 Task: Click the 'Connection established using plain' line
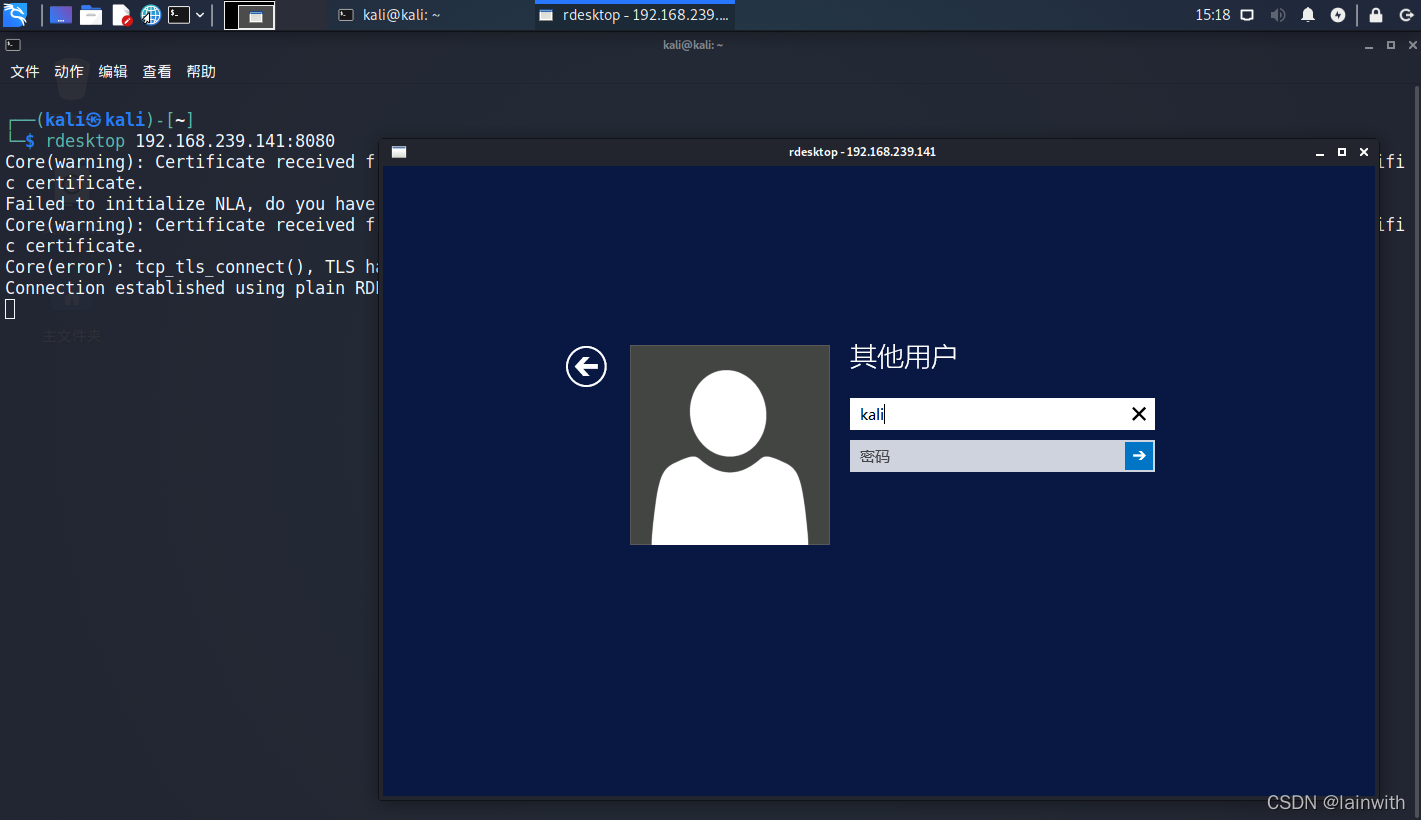[190, 288]
